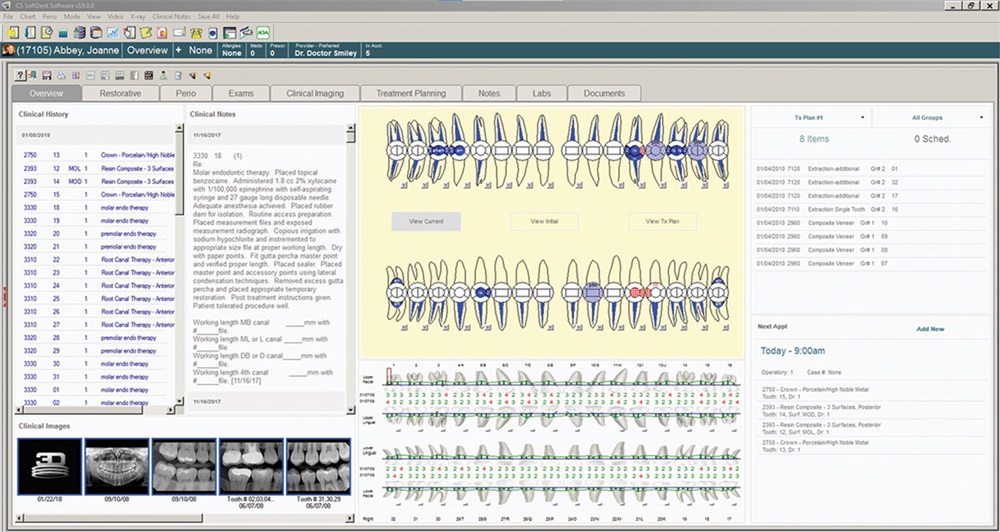1000x532 pixels.
Task: Click Save All in the menu bar
Action: point(208,16)
